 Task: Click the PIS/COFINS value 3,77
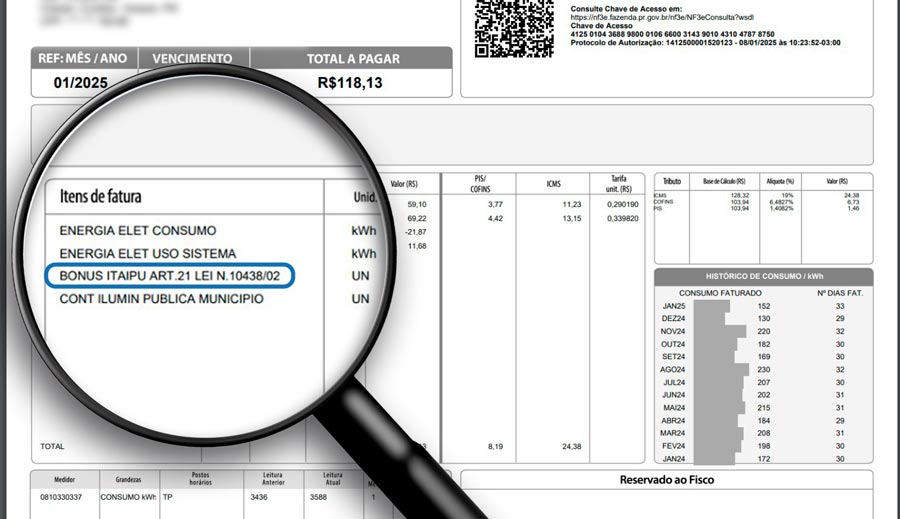click(495, 204)
